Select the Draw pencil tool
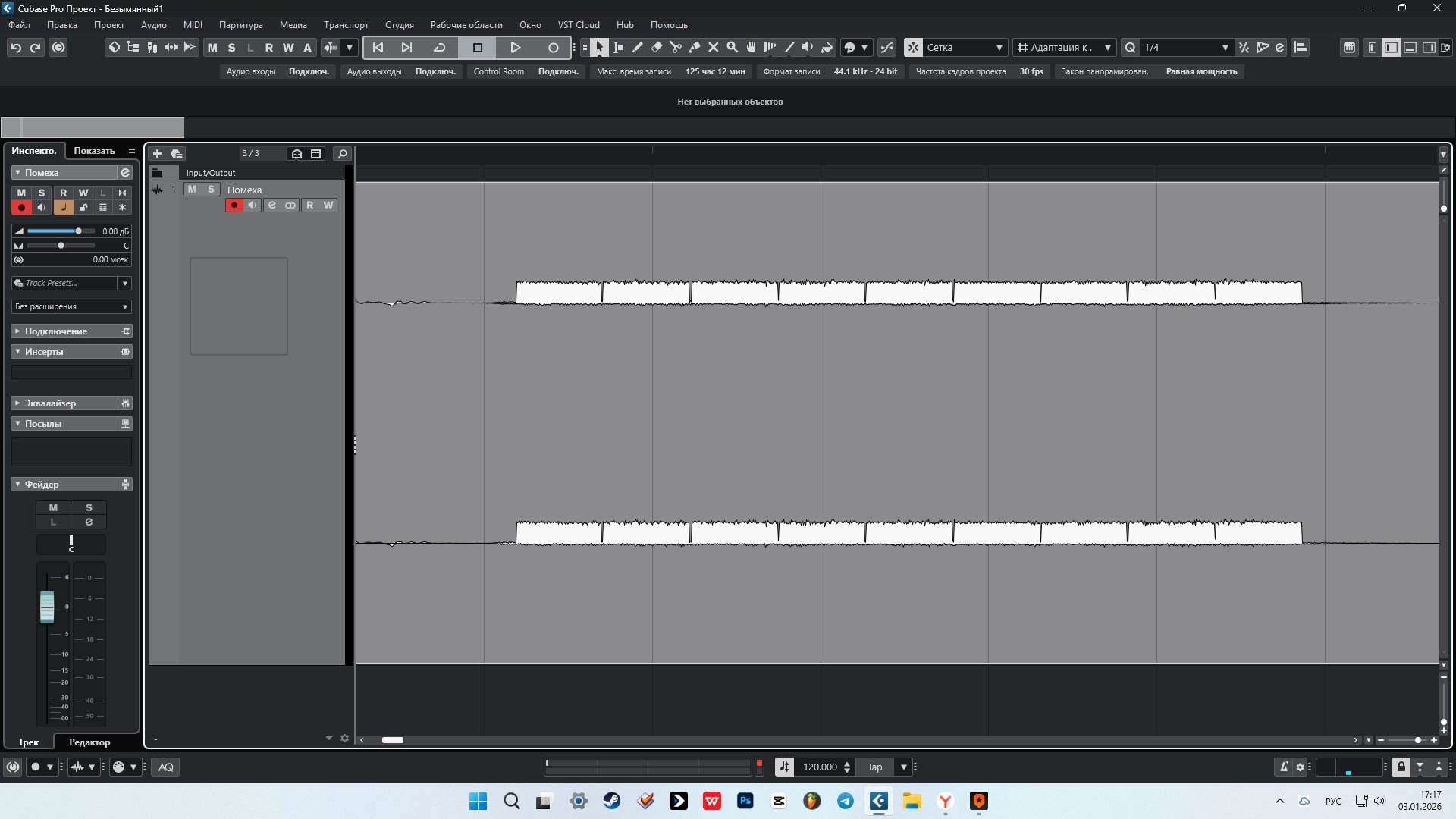Screen dimensions: 1456x819 tap(638, 47)
